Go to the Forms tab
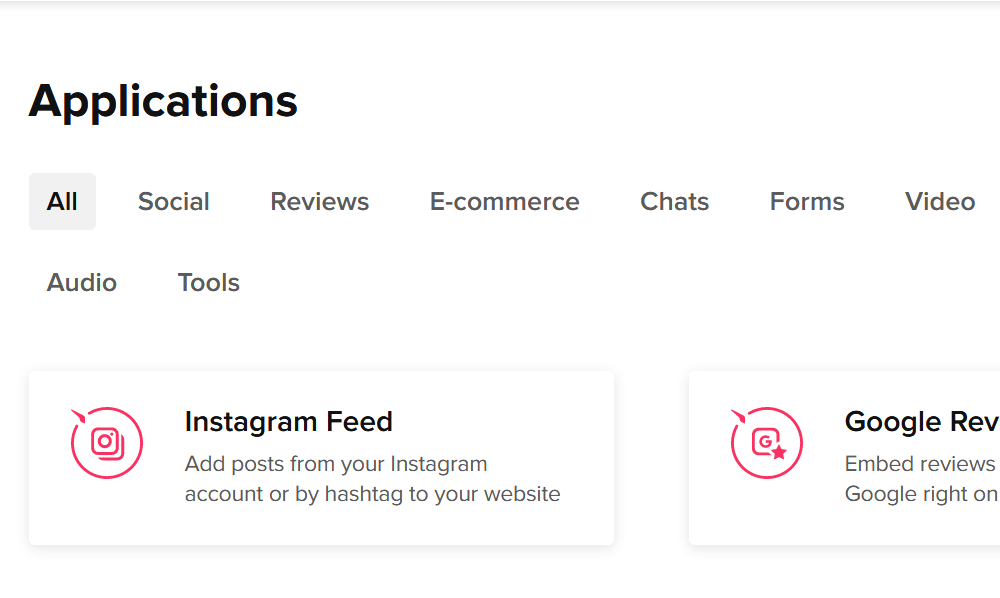 tap(807, 202)
